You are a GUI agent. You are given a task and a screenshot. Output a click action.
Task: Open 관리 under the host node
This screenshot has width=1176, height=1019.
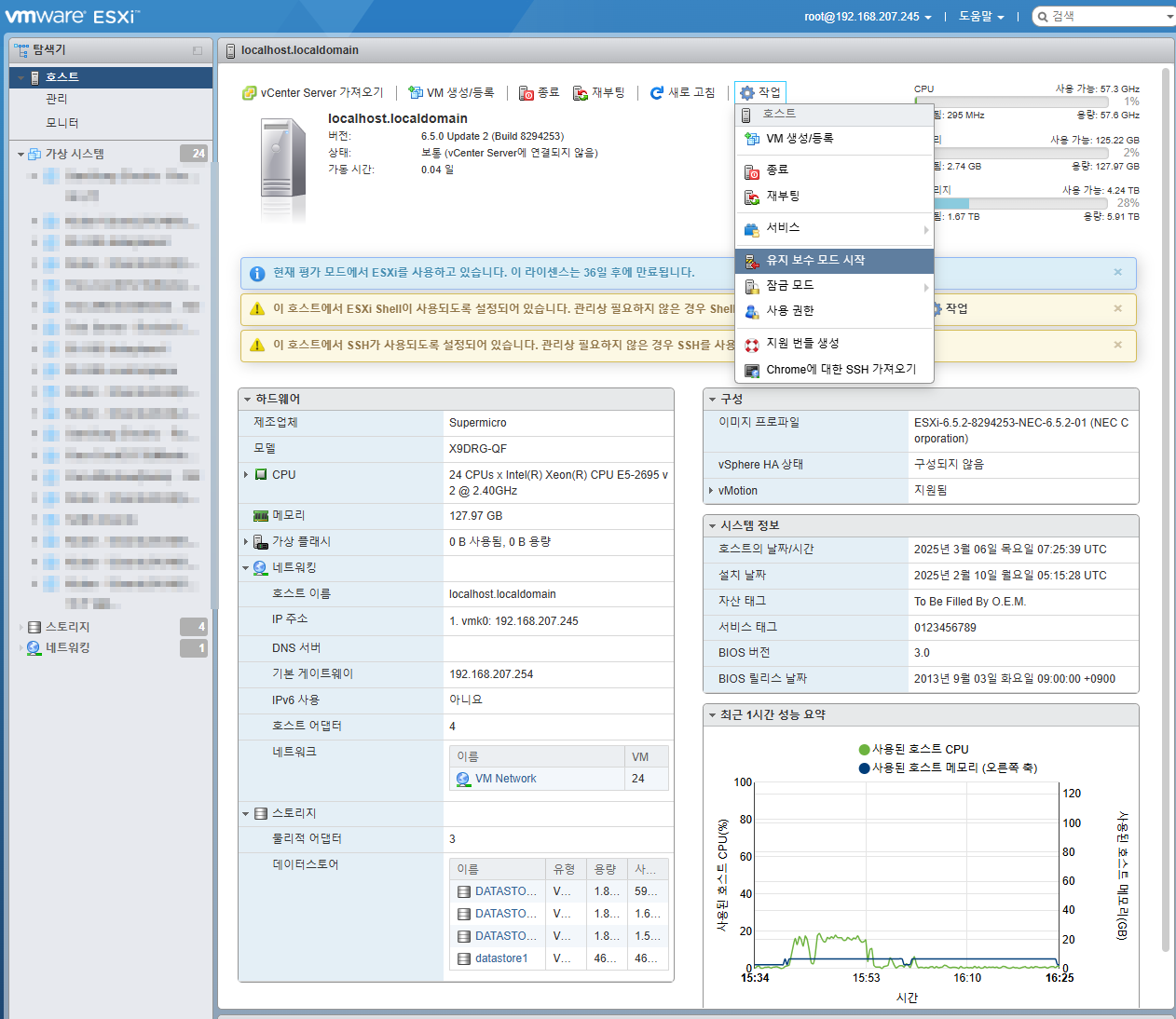click(x=57, y=99)
